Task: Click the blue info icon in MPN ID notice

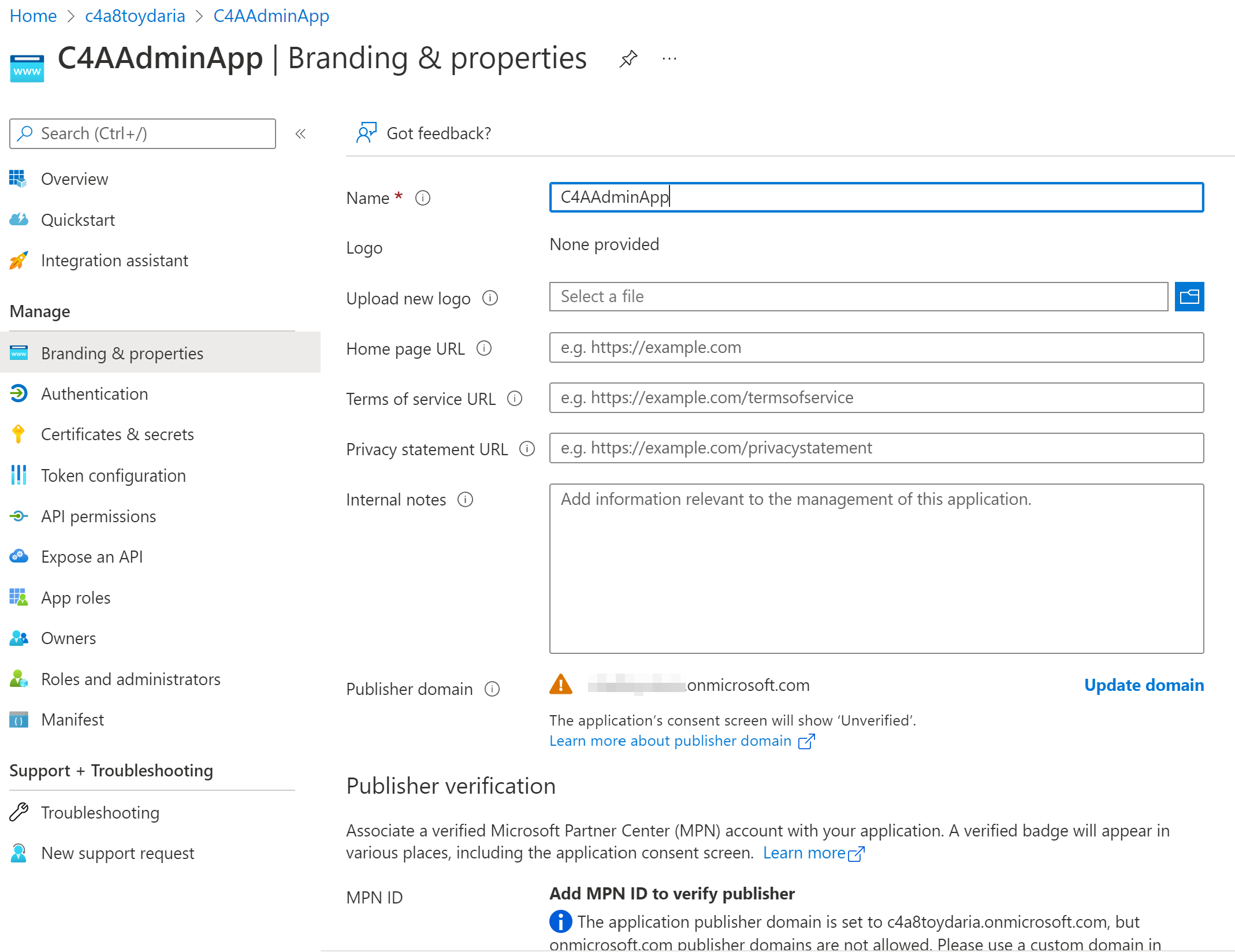Action: (560, 921)
